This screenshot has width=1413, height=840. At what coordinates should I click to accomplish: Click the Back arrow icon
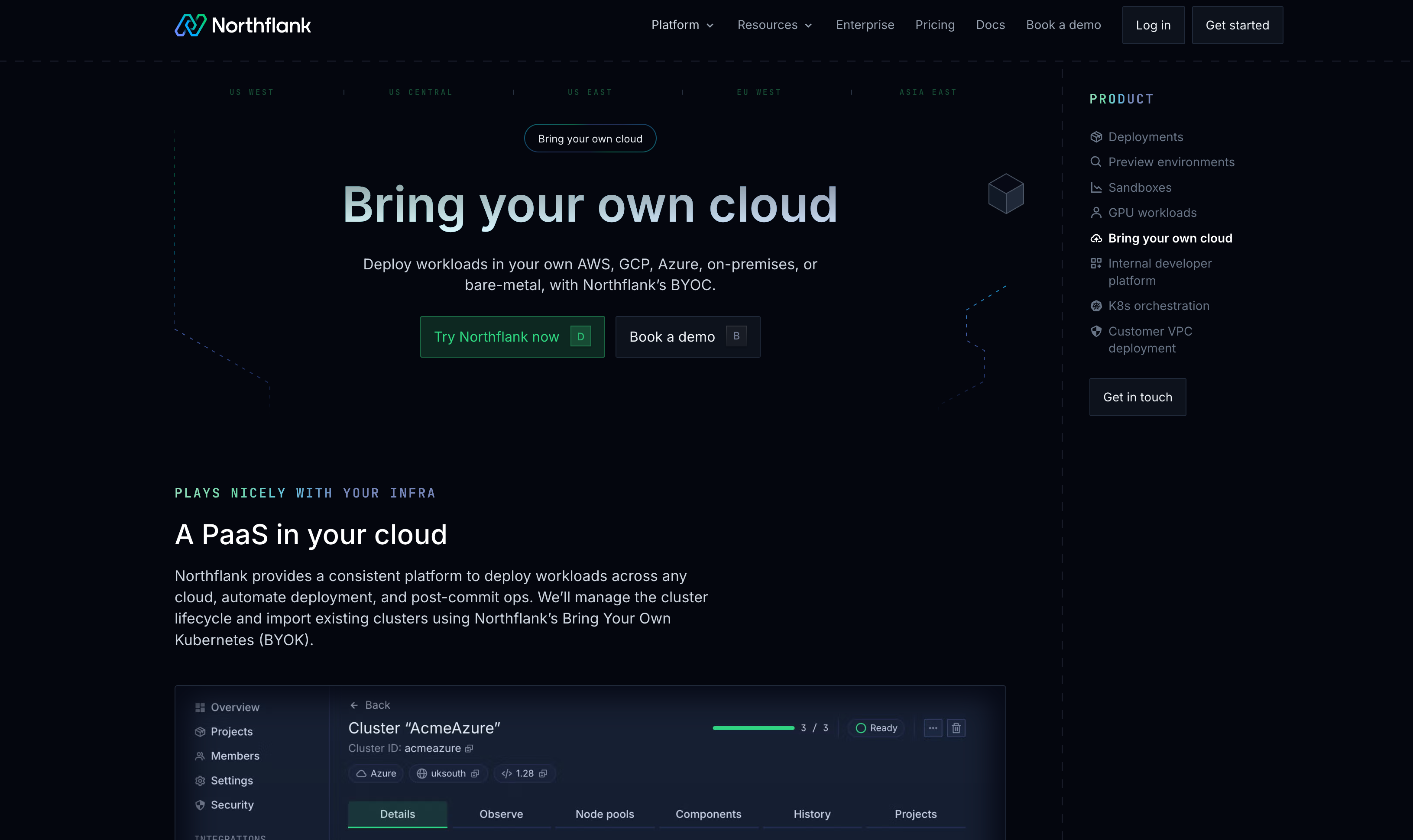tap(354, 705)
